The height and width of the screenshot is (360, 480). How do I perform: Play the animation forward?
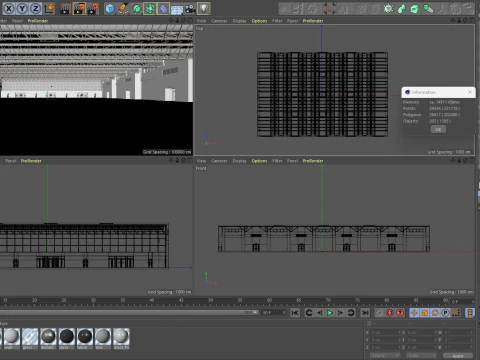tap(330, 313)
